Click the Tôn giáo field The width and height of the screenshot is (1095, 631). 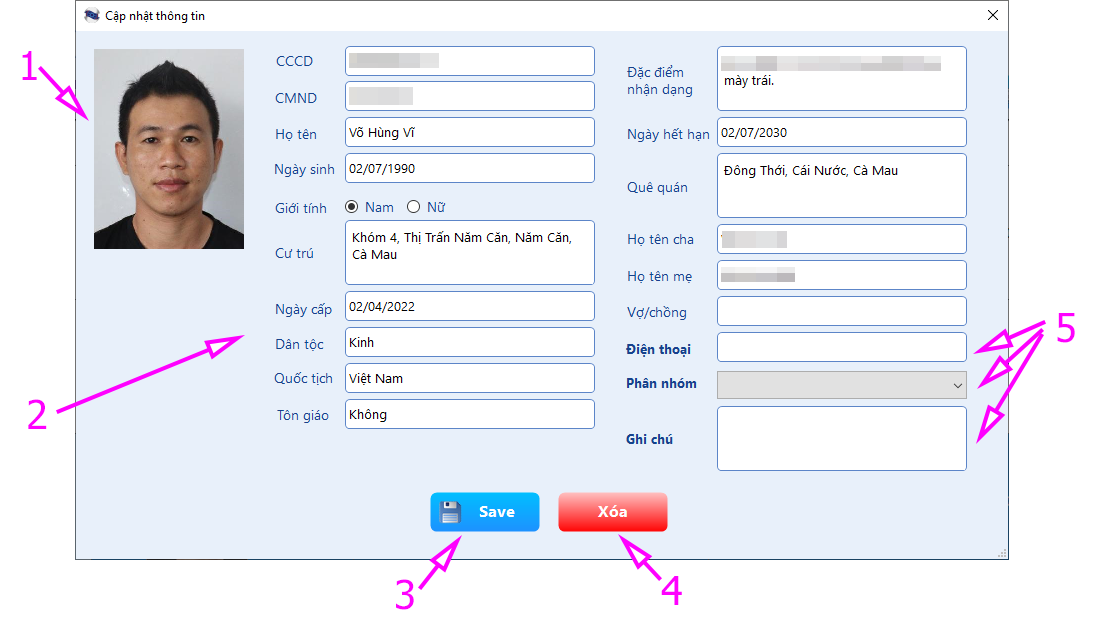coord(469,414)
